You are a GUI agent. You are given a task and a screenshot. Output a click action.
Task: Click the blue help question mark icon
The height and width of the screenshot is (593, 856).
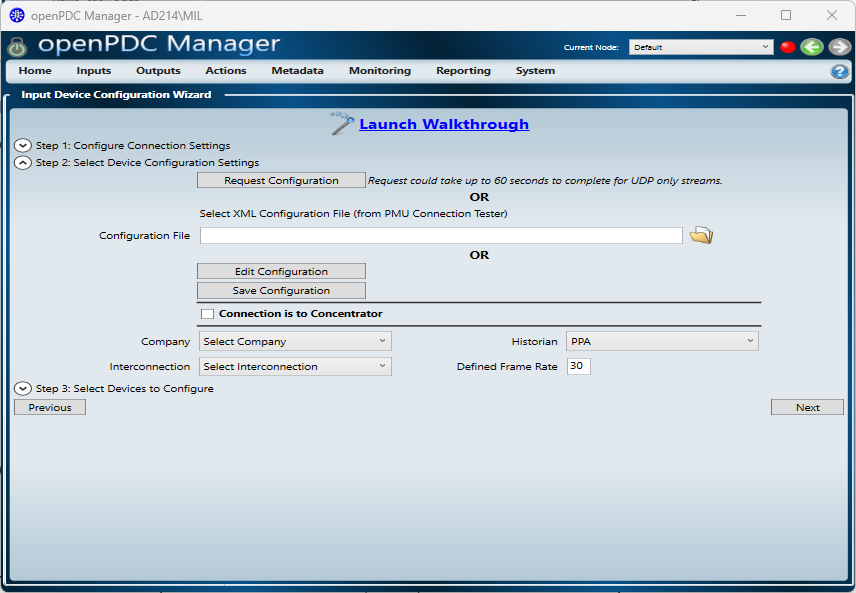[839, 72]
